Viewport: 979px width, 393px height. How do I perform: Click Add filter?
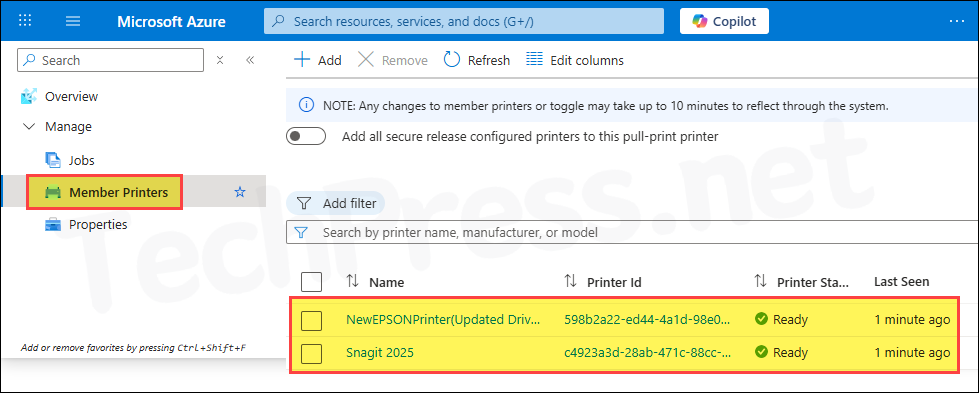point(336,203)
